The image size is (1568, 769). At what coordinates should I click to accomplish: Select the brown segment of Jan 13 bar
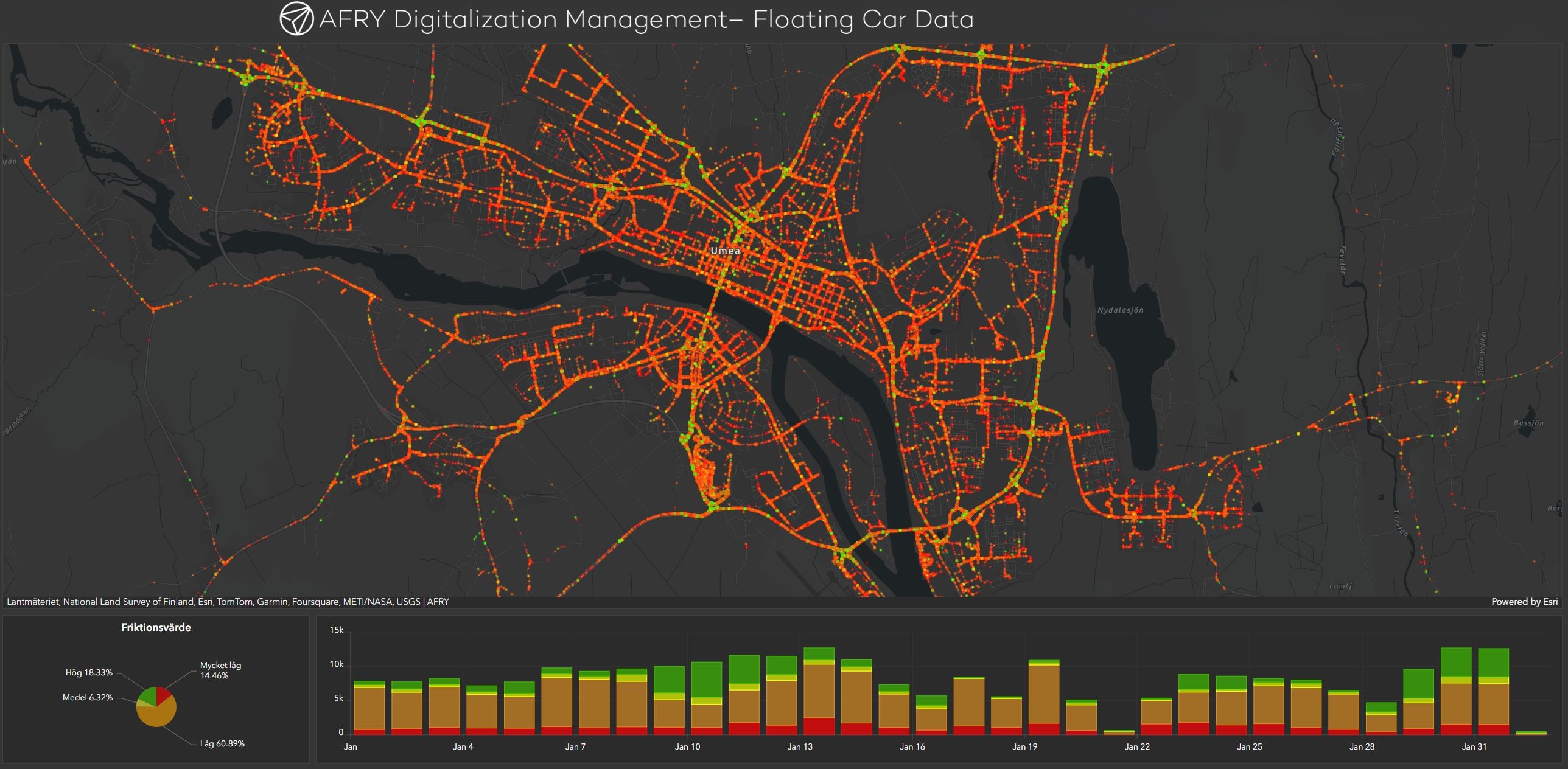(x=819, y=691)
